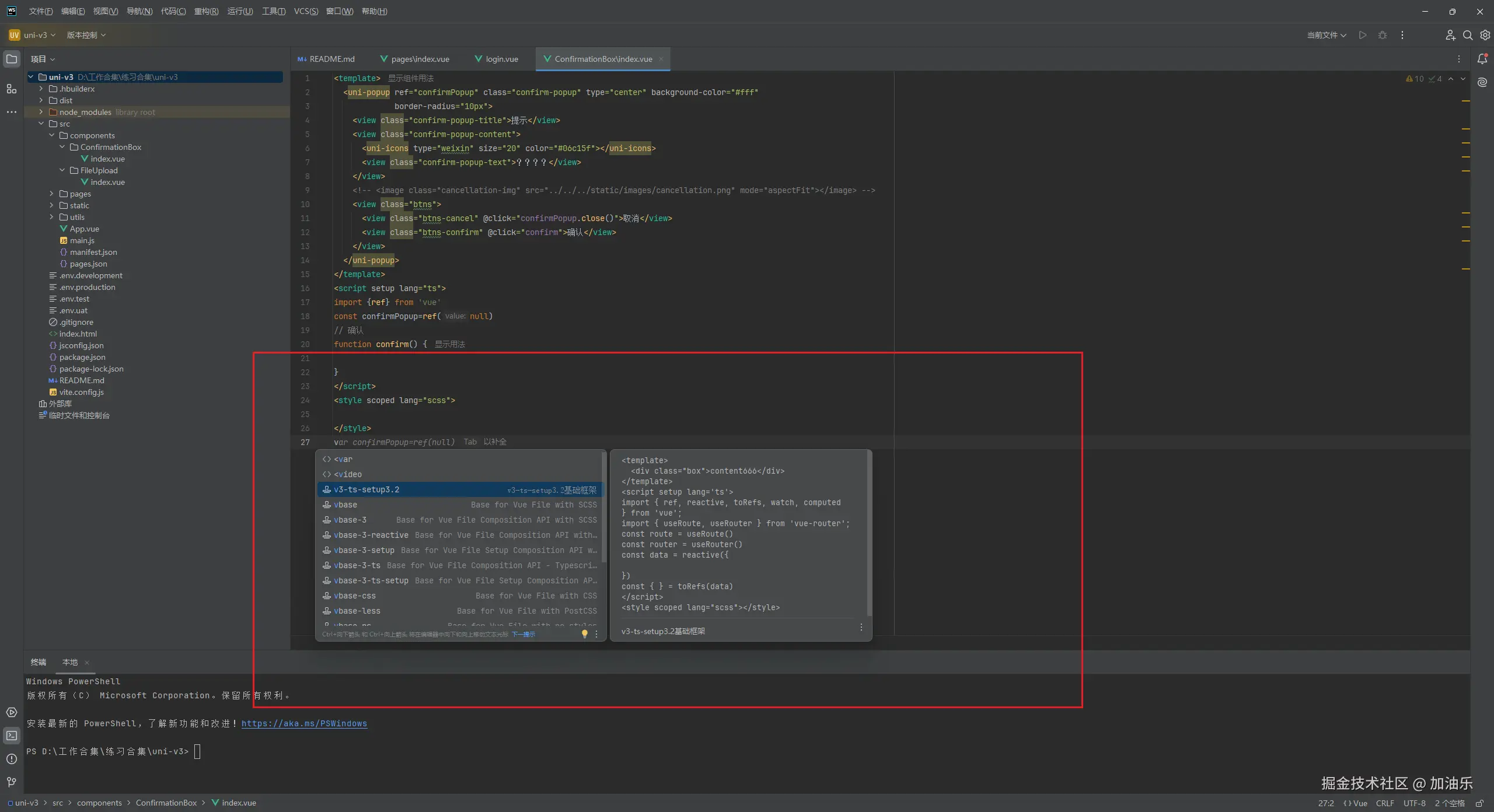
Task: Open the Structure tool window icon
Action: (12, 89)
